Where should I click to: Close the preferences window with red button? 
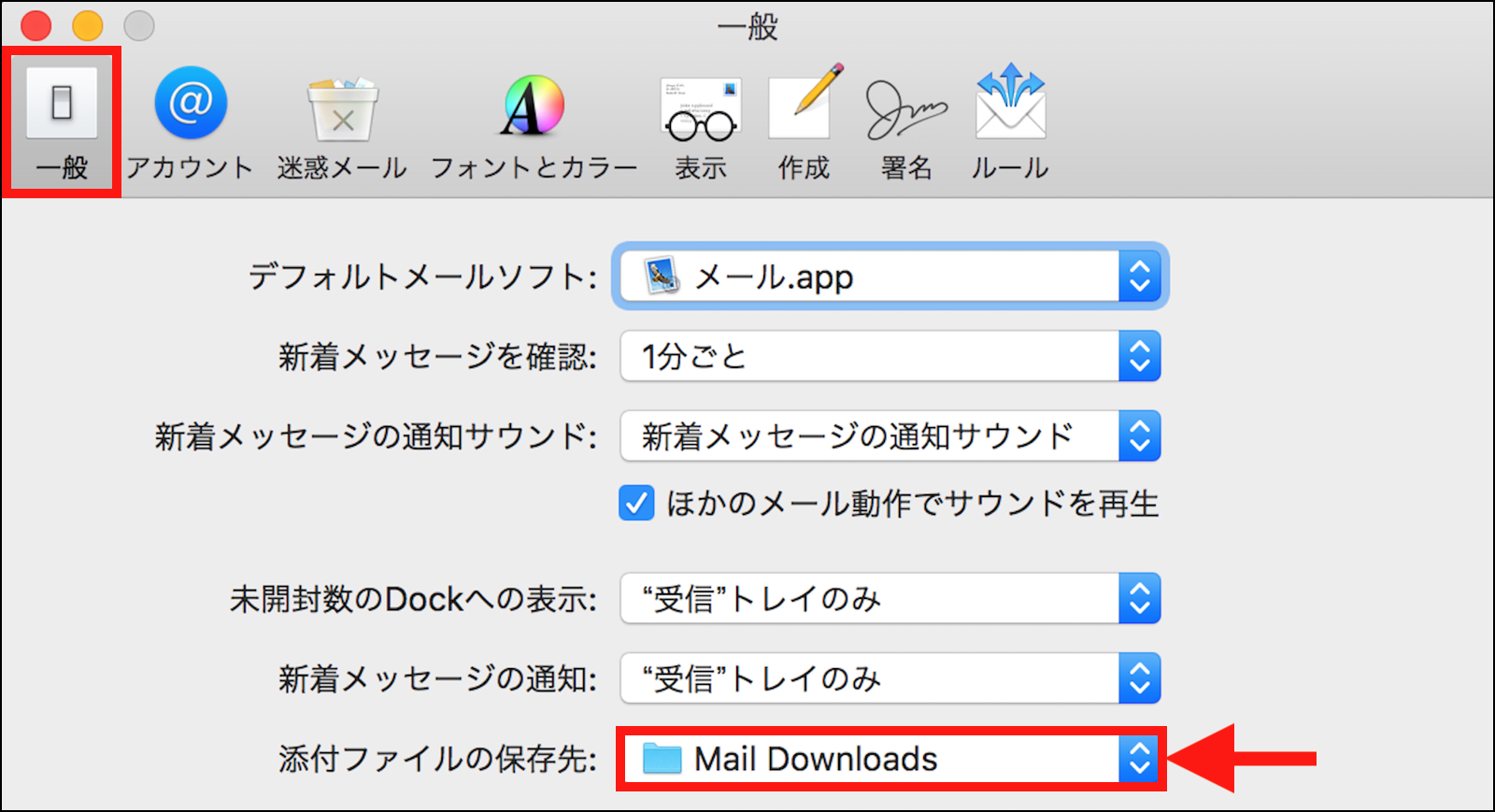point(36,26)
